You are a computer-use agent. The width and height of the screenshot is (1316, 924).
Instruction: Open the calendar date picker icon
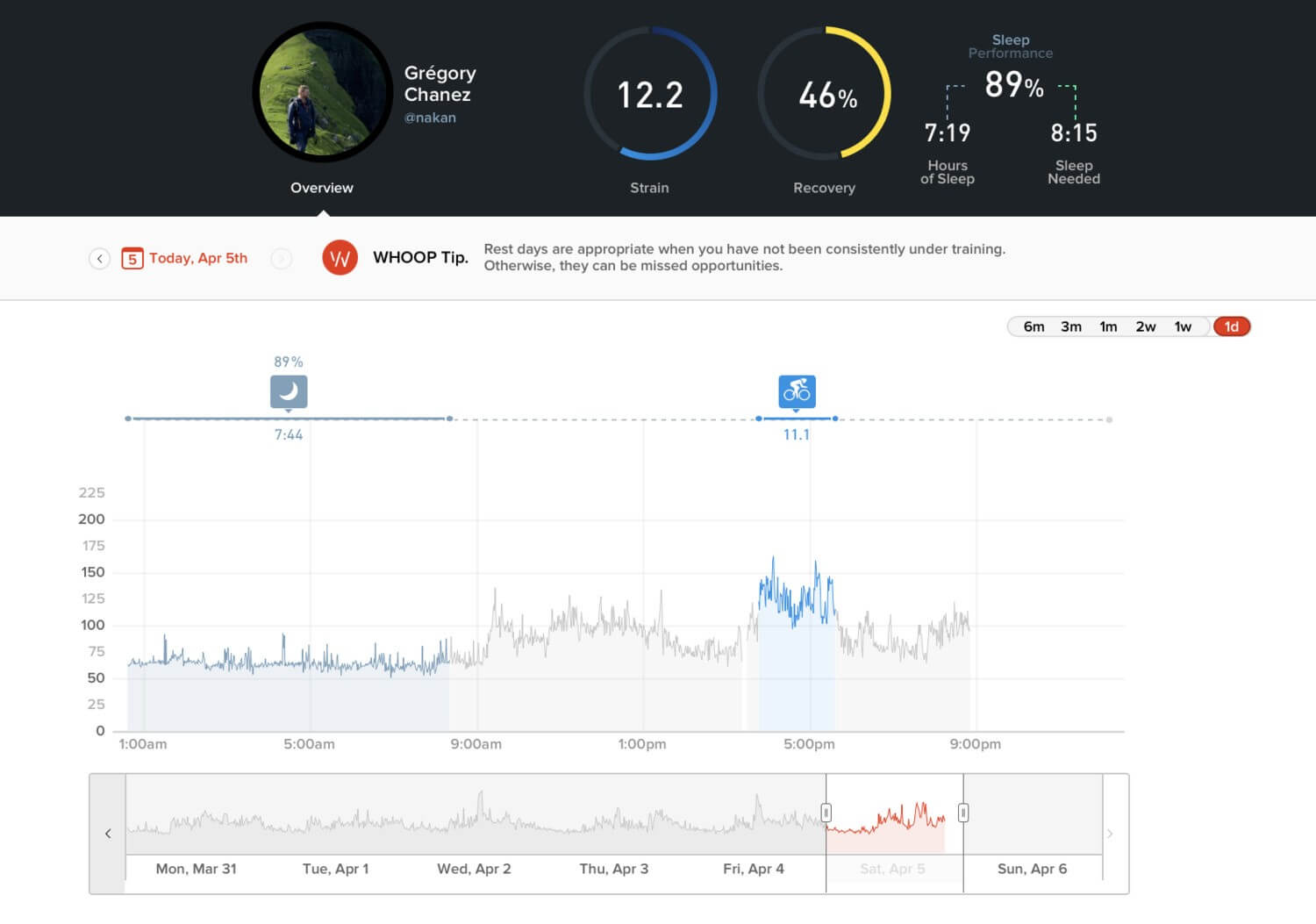(132, 259)
